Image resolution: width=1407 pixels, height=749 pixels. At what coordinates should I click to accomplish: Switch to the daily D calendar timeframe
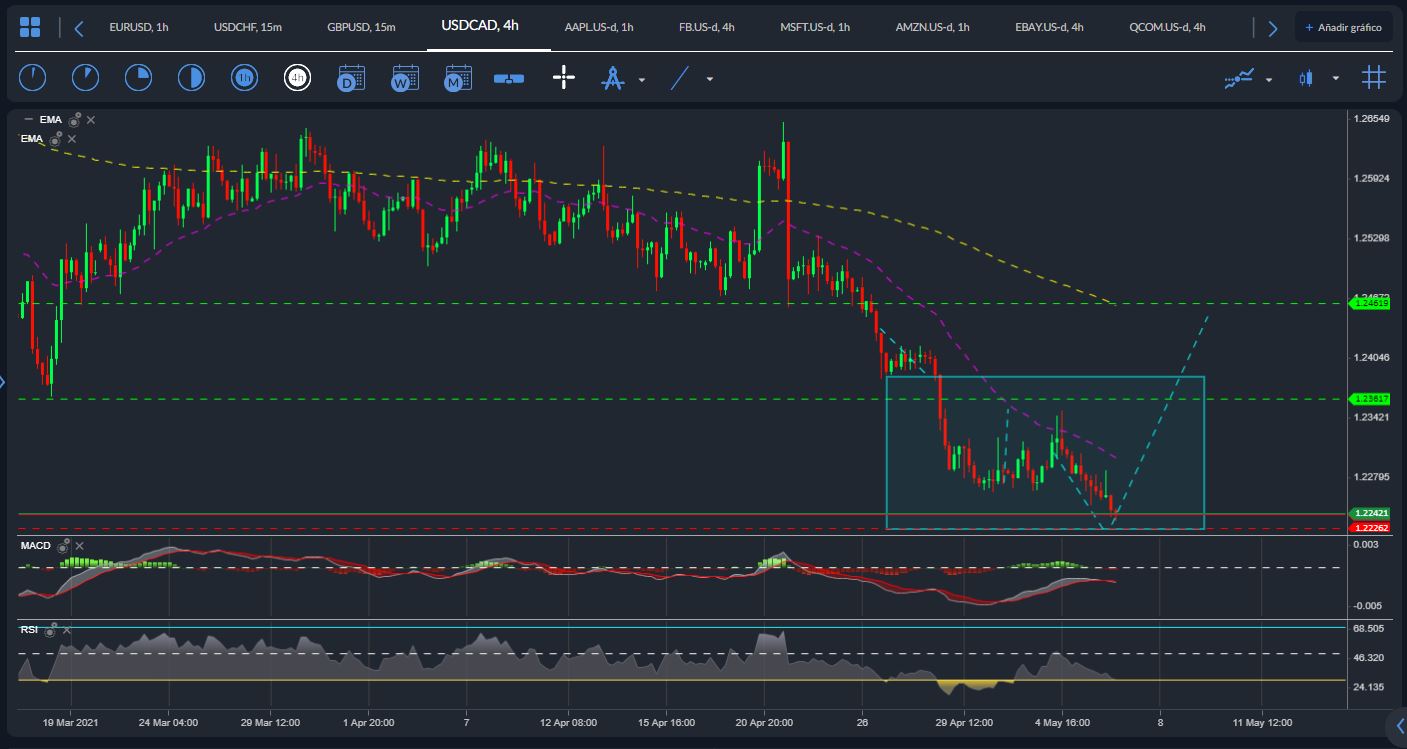tap(351, 77)
